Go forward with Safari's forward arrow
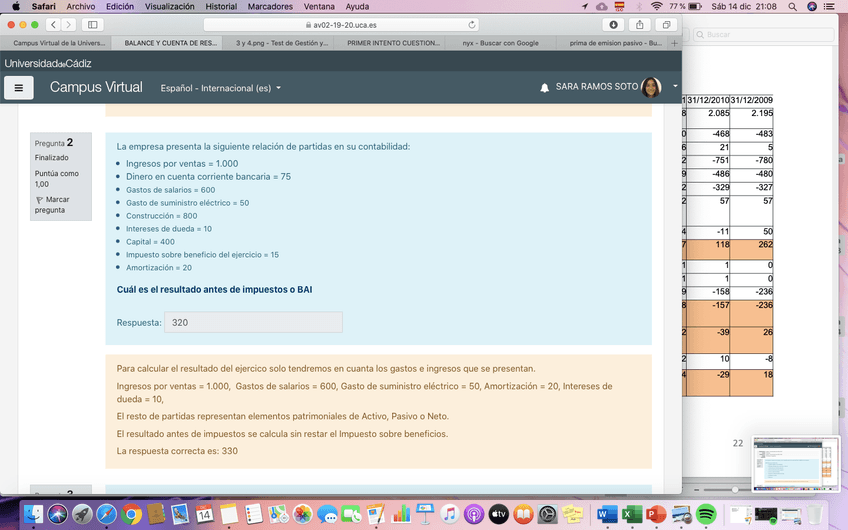 [69, 25]
